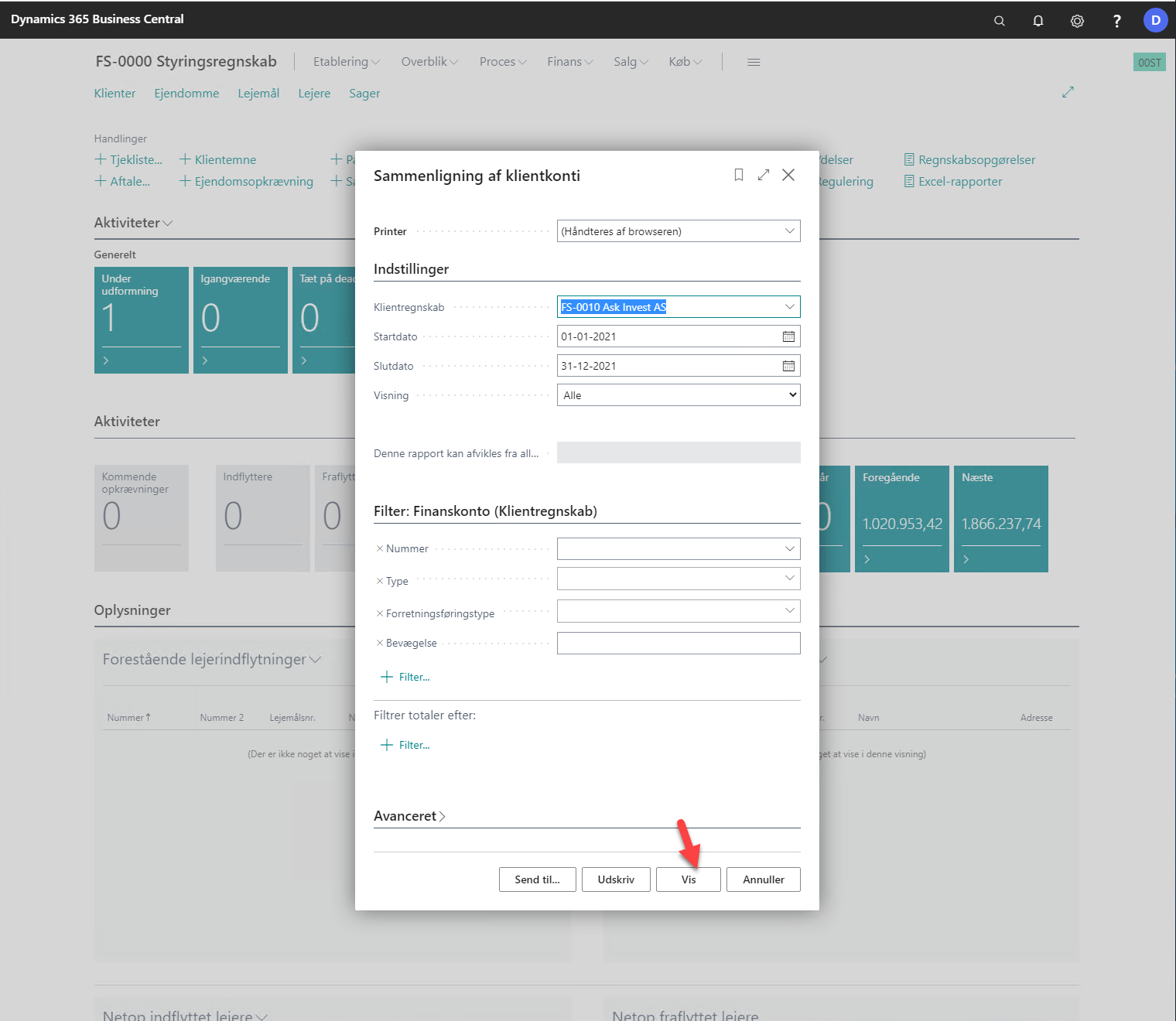Remove the Forretningsføringstype filter
The height and width of the screenshot is (1021, 1176).
pos(380,613)
